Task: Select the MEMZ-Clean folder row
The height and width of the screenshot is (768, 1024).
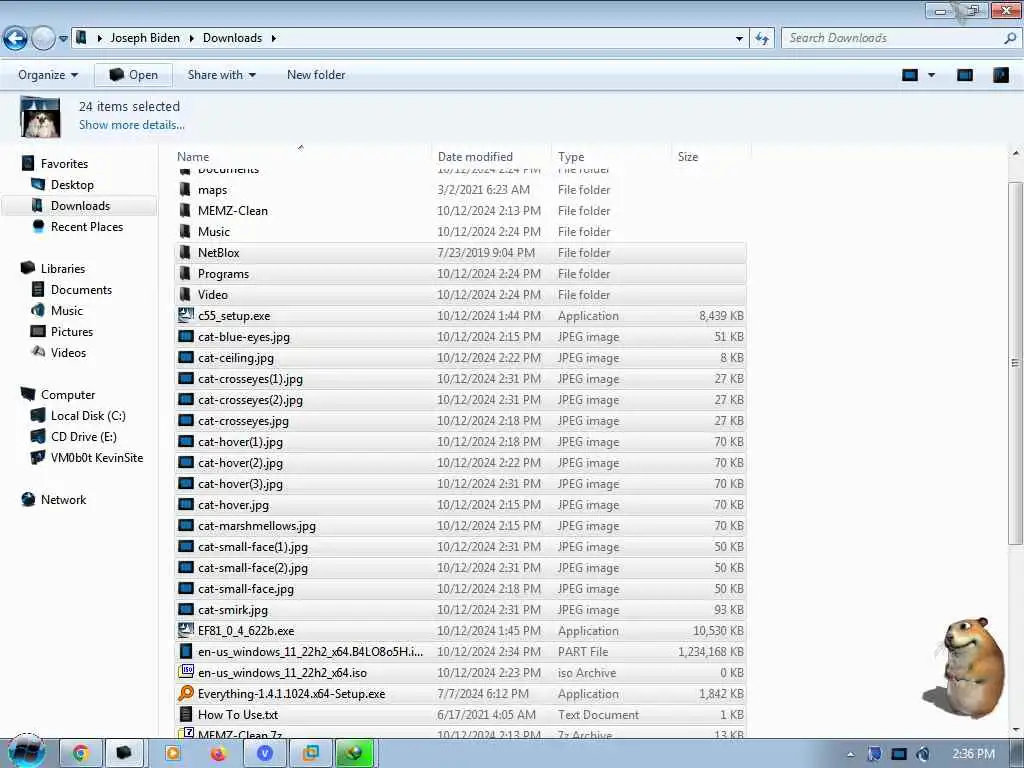Action: [460, 210]
